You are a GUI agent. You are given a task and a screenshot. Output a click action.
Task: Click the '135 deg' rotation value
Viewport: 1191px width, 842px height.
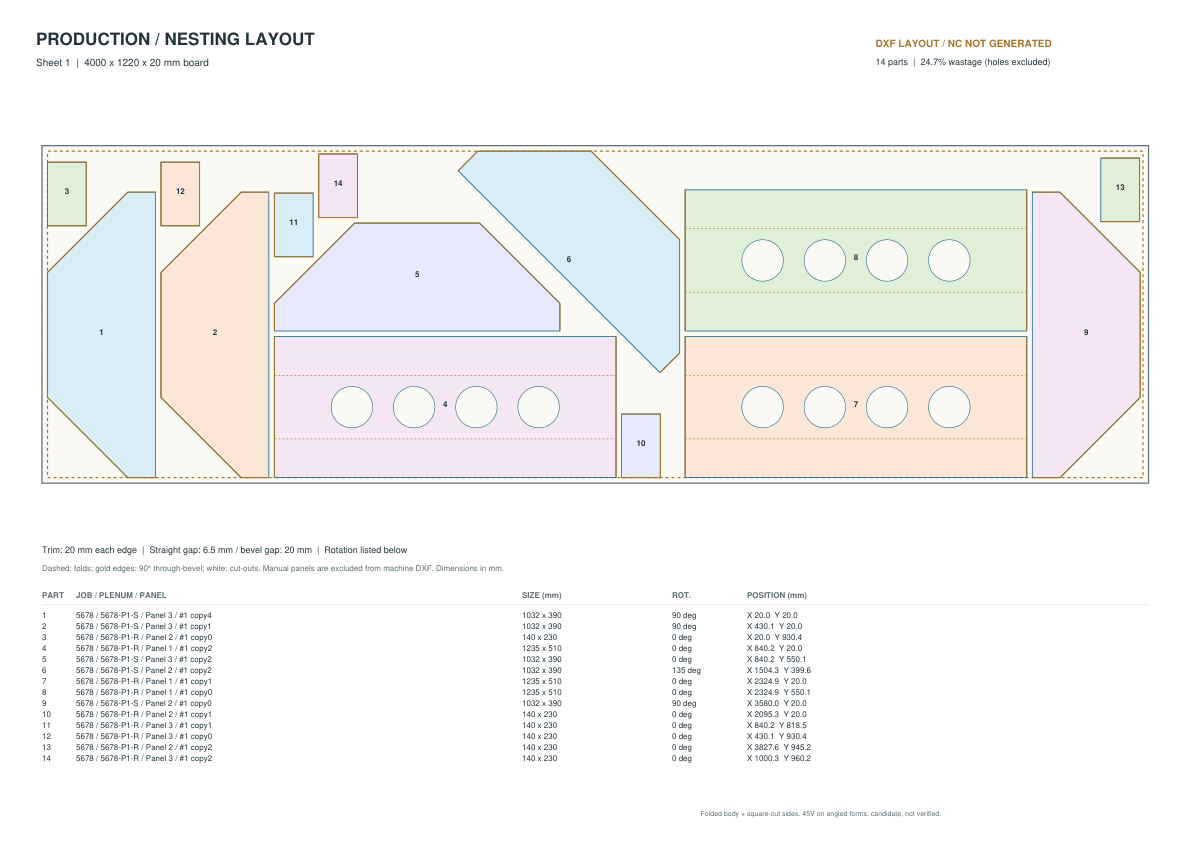[686, 670]
